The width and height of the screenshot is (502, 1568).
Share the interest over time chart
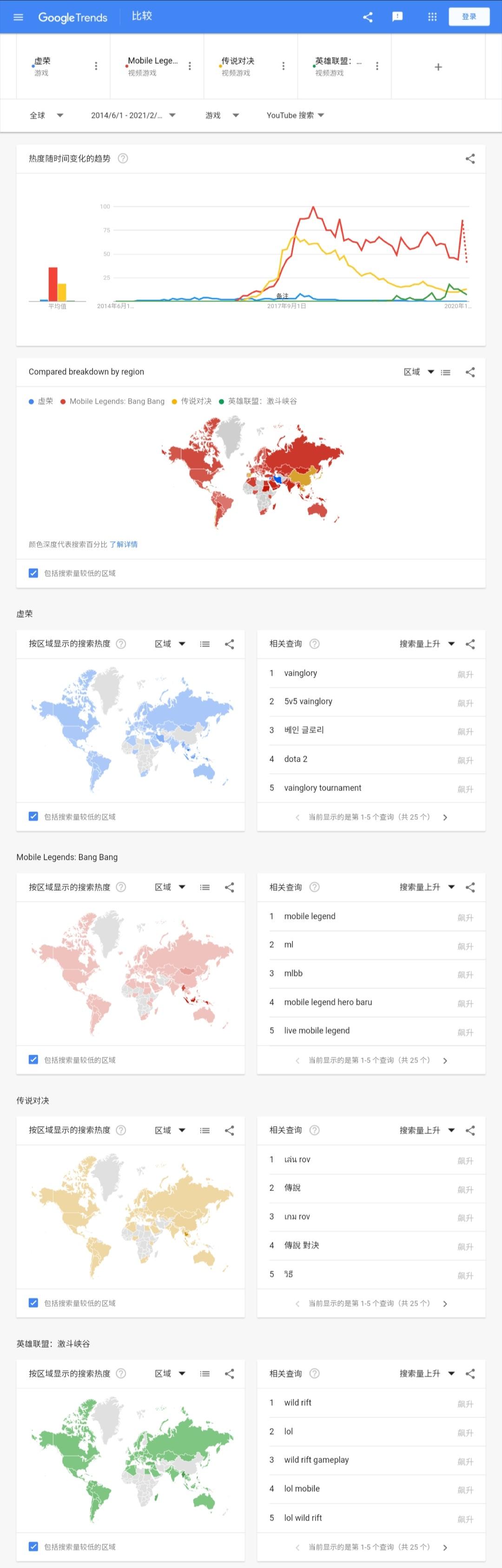470,159
